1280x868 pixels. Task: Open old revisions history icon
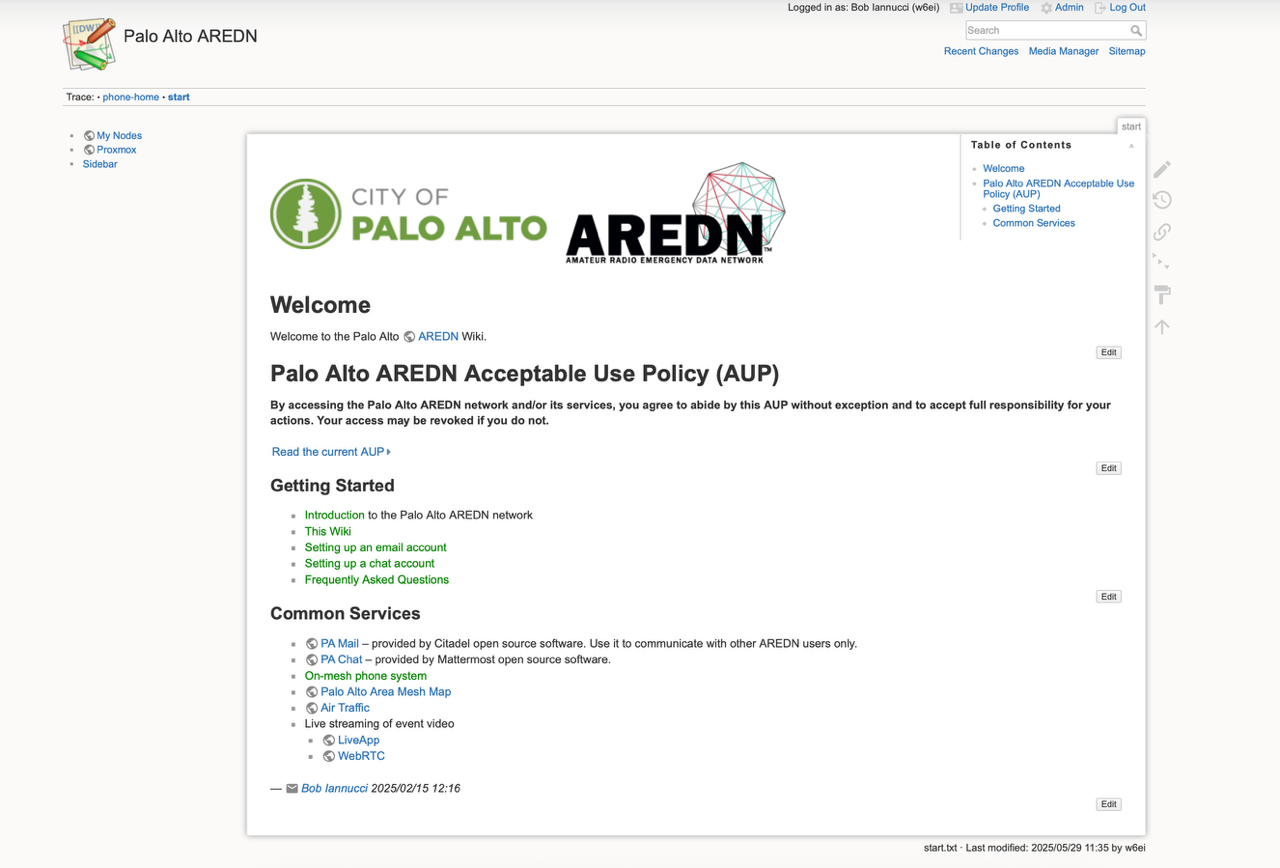tap(1162, 200)
